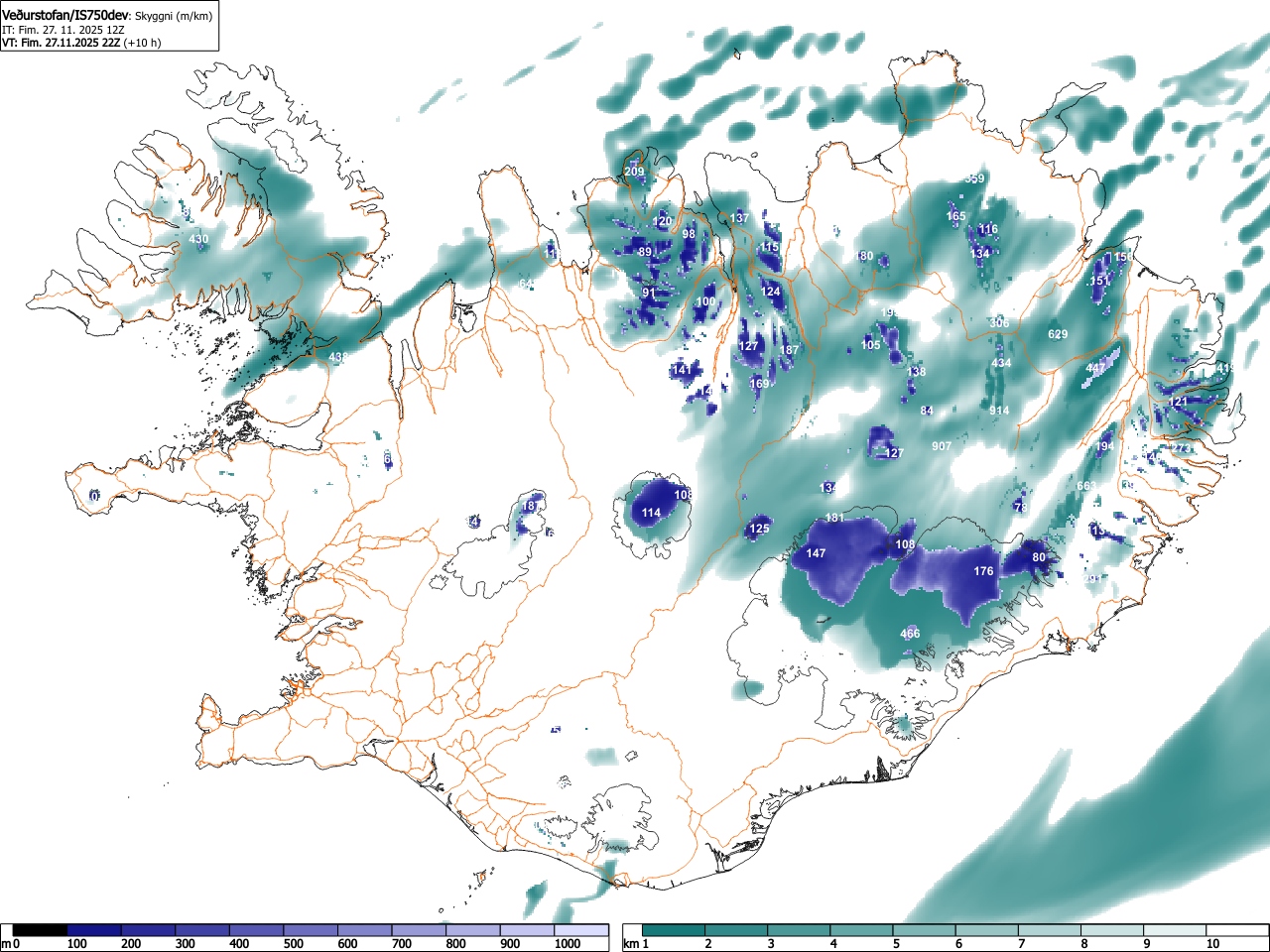Click the visibility value '84' on the map
Image resolution: width=1270 pixels, height=952 pixels.
[927, 411]
